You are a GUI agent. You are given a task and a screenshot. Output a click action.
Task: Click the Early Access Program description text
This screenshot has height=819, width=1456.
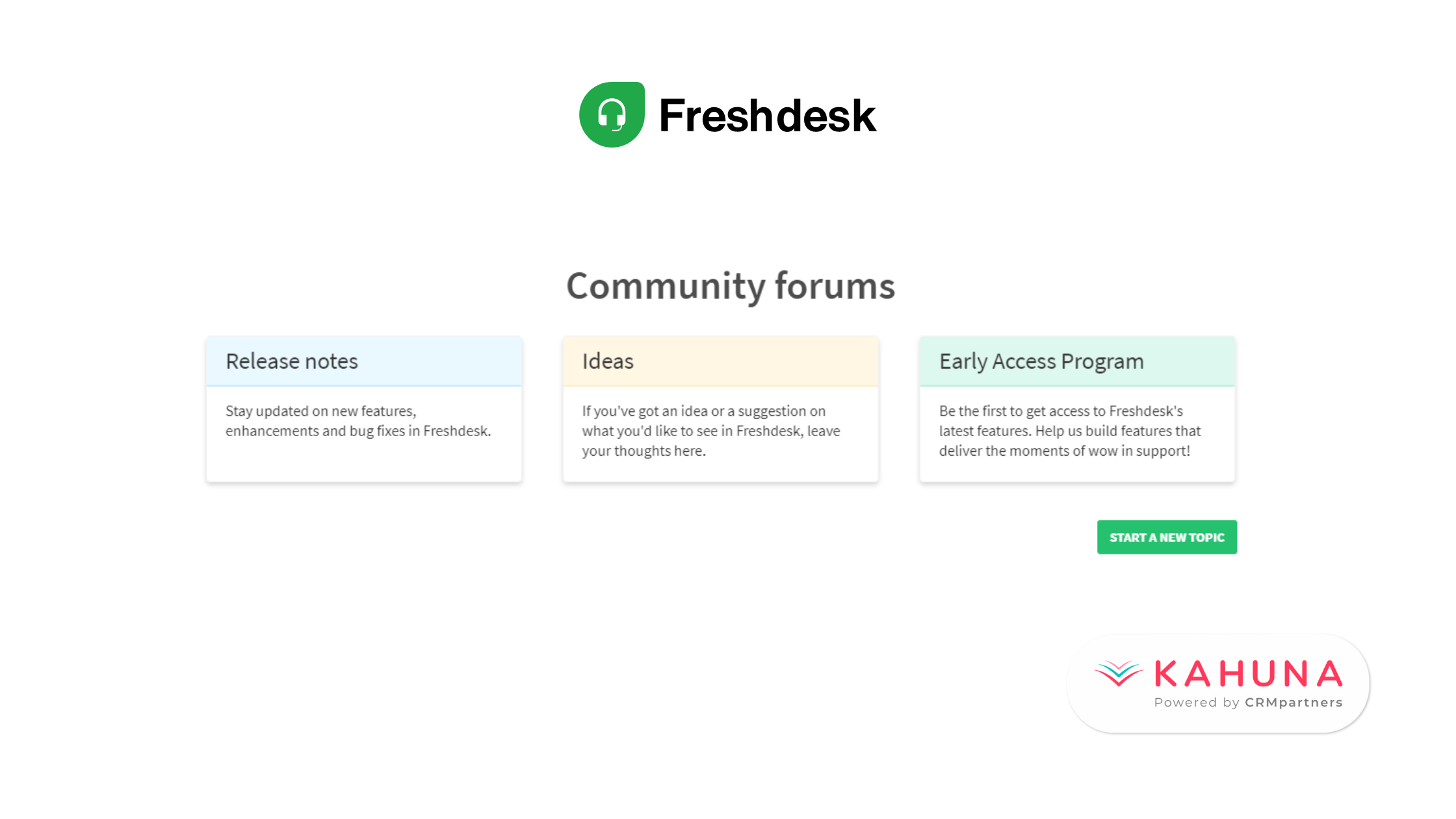tap(1070, 430)
